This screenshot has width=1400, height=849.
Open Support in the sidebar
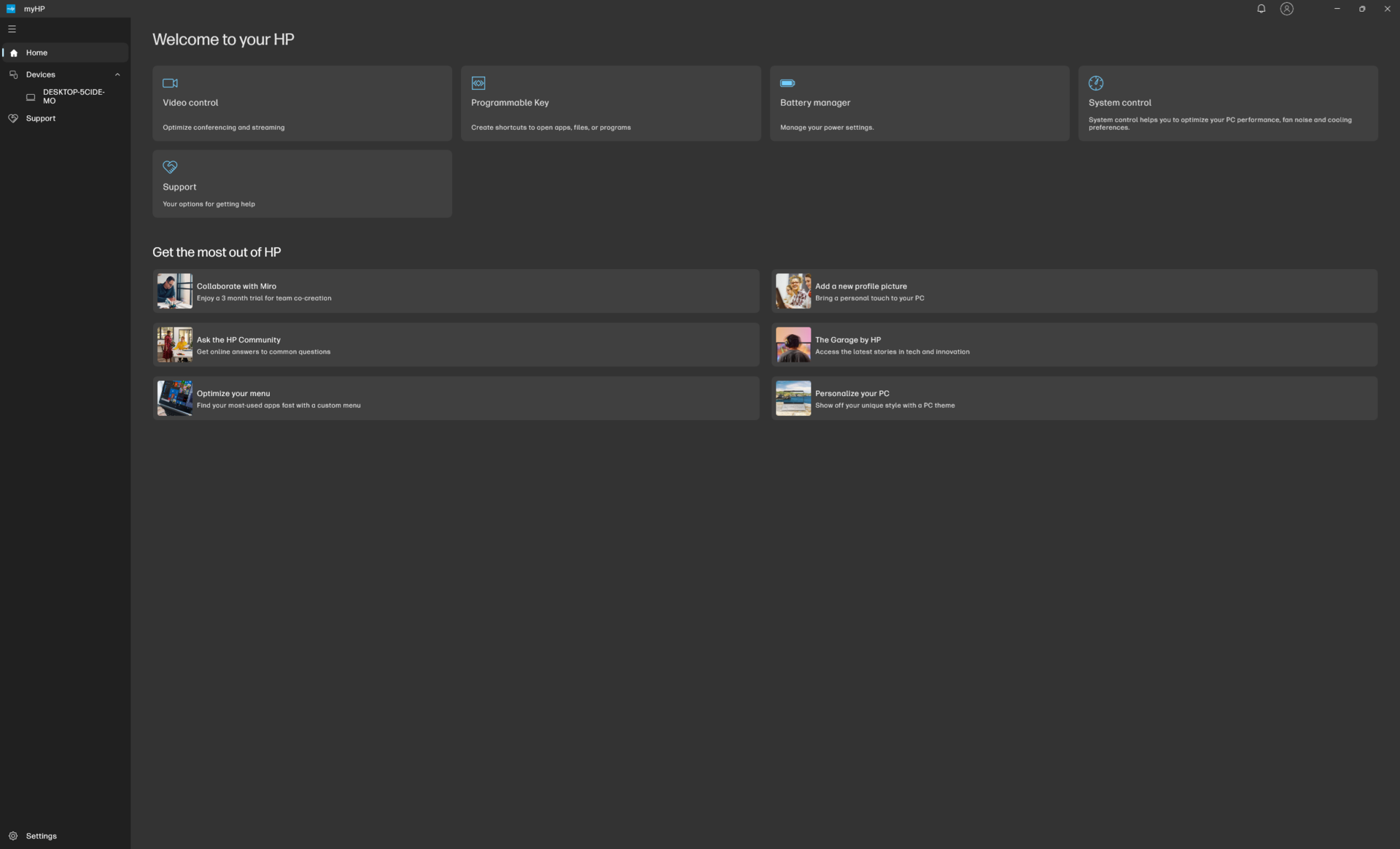40,118
